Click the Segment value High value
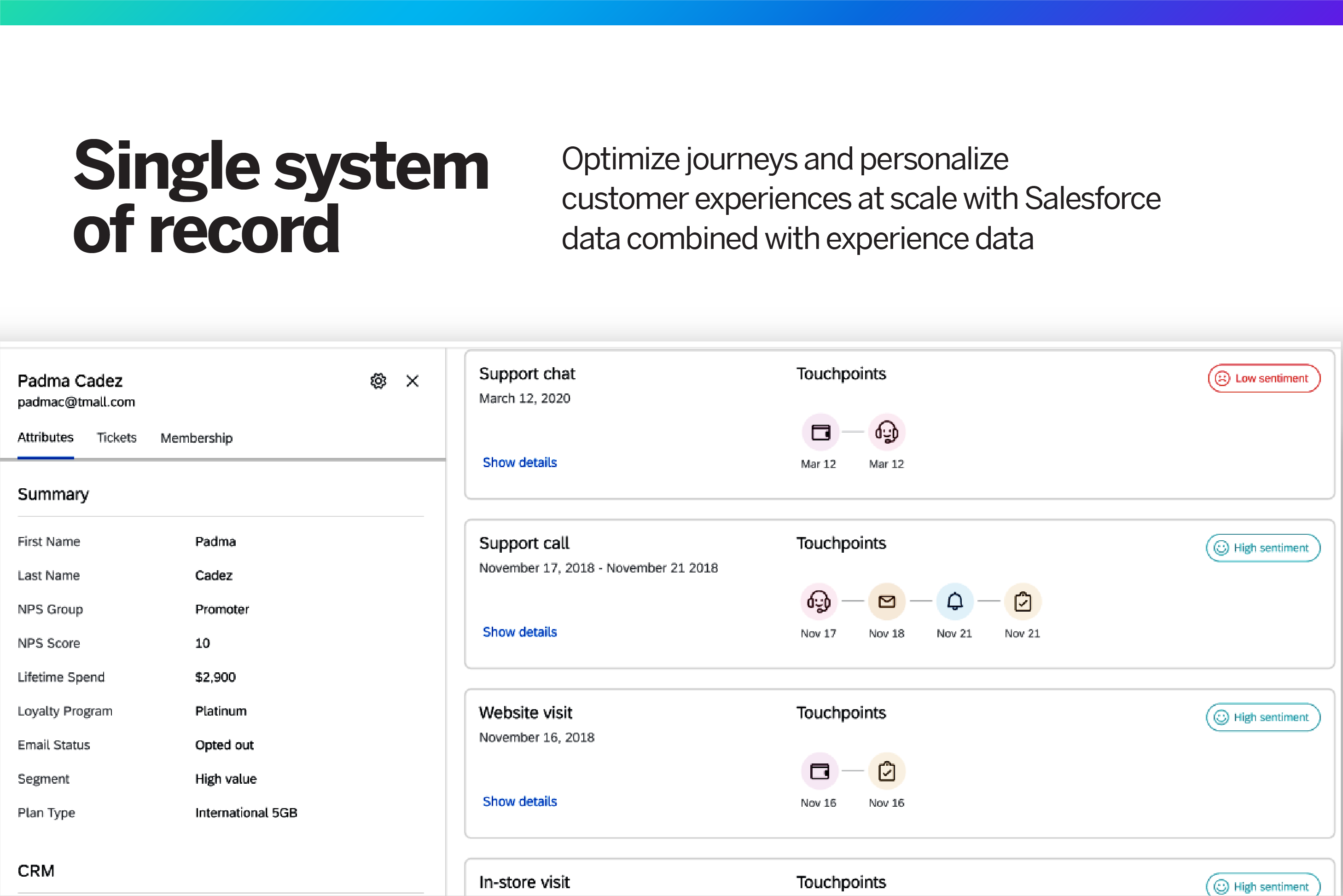1343x896 pixels. coord(226,779)
